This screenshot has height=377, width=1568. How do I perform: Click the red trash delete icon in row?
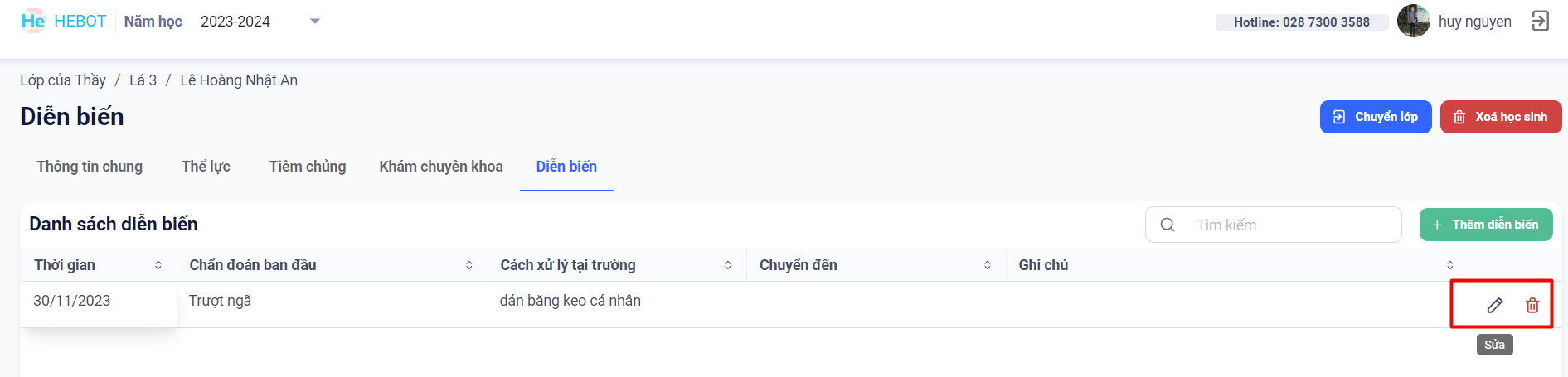coord(1532,306)
